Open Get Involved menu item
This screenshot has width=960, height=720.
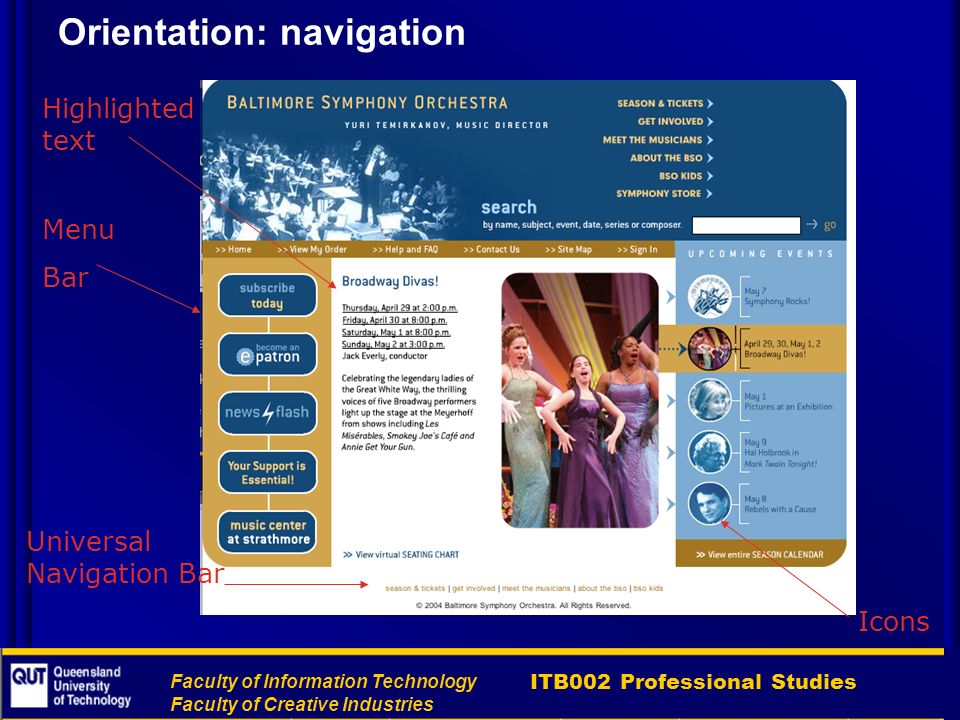(x=670, y=122)
